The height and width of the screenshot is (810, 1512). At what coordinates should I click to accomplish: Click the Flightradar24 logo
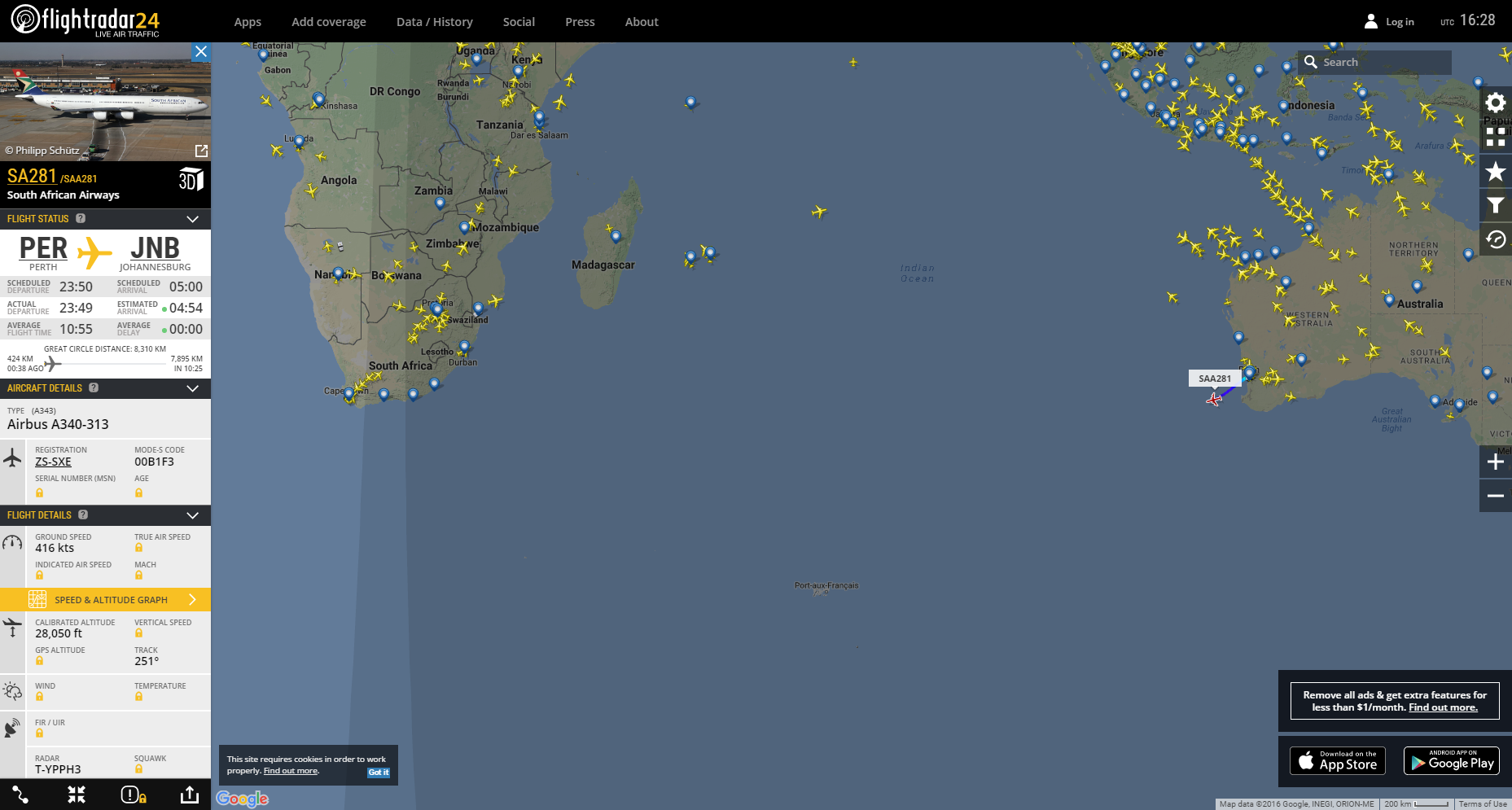[x=85, y=20]
